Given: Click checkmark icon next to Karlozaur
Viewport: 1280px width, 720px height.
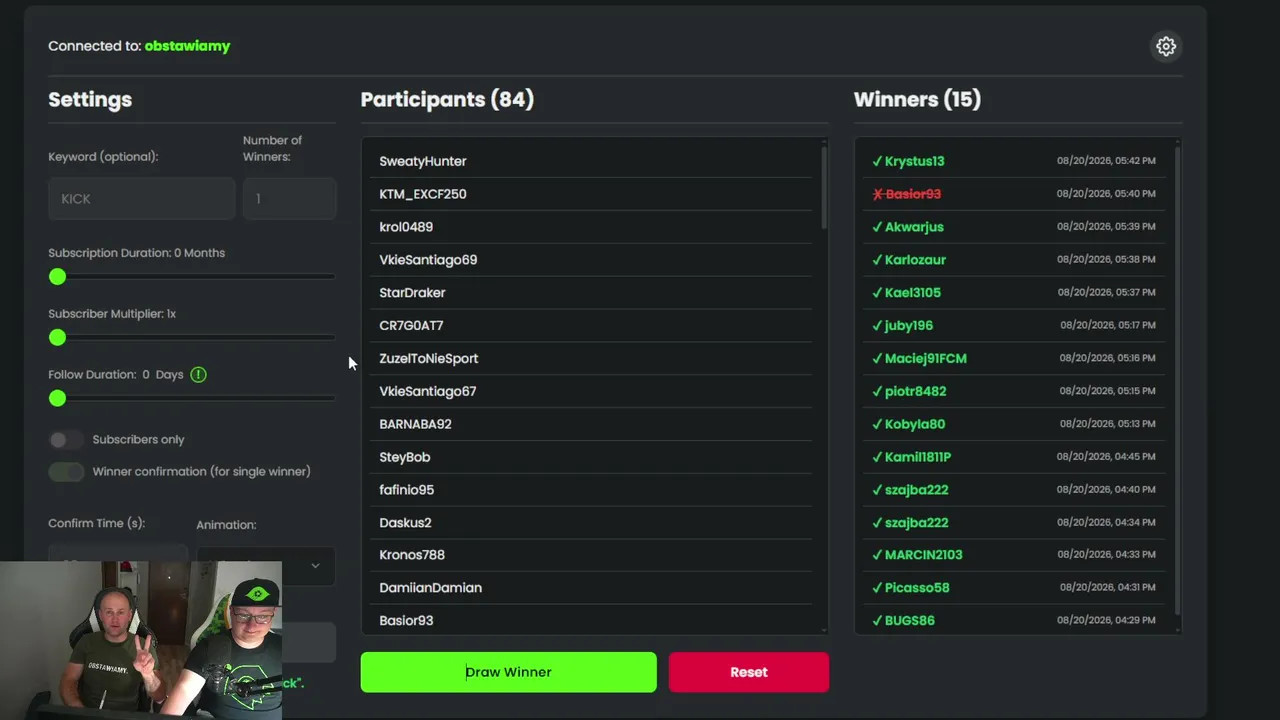Looking at the screenshot, I should pos(877,260).
